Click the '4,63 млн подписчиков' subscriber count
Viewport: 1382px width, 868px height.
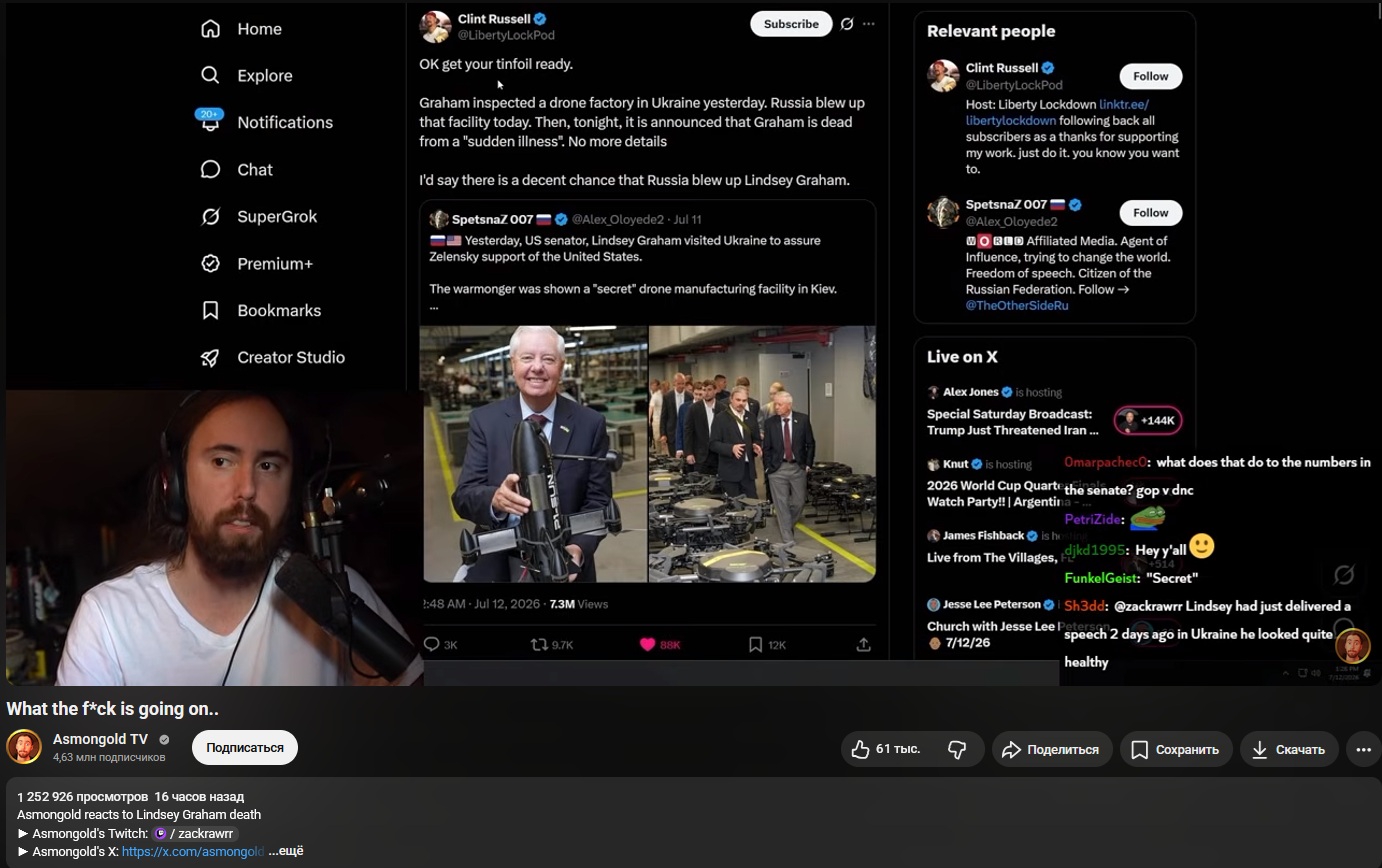[x=109, y=758]
